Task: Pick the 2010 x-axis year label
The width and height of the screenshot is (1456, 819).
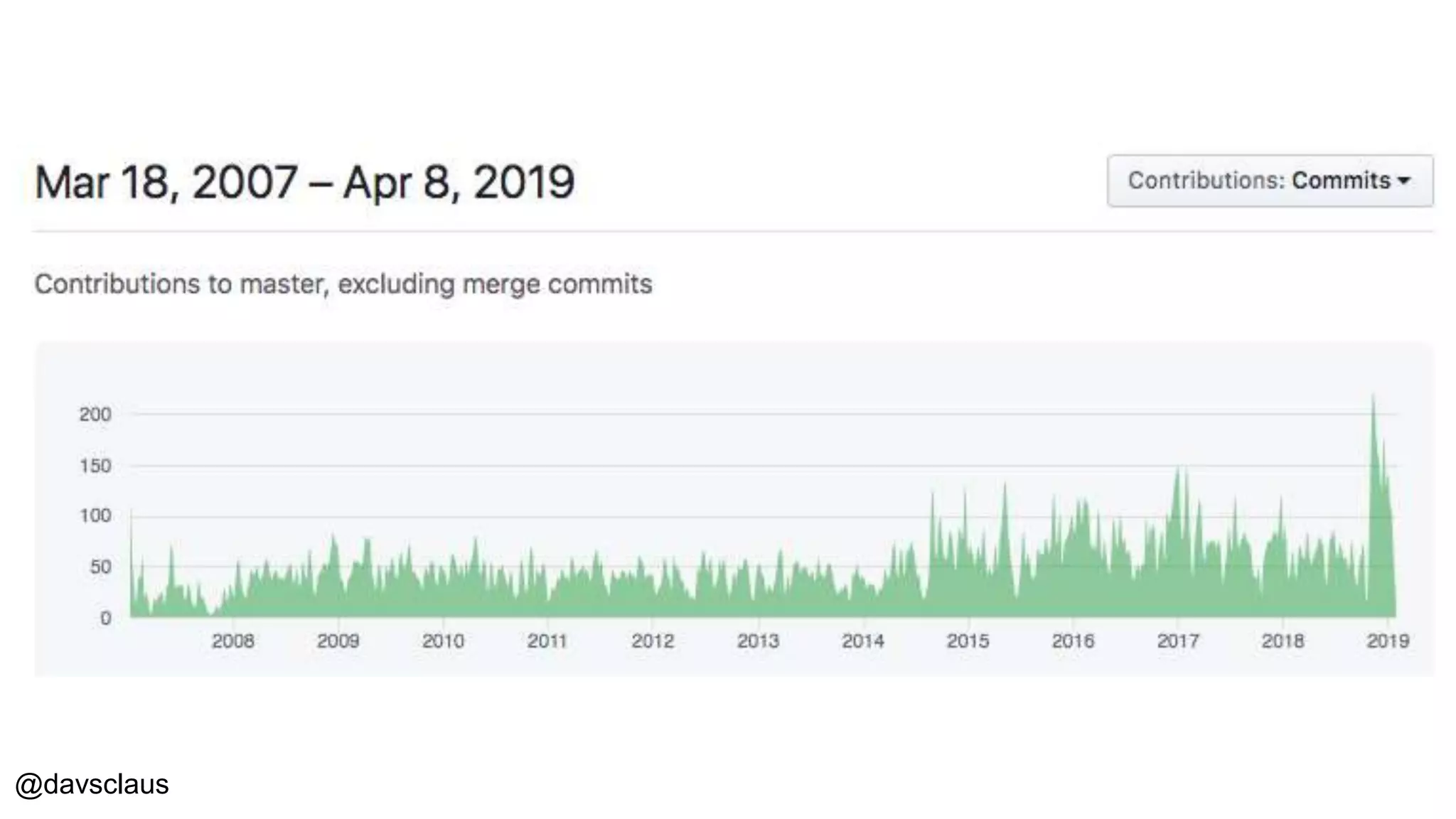Action: click(x=443, y=641)
